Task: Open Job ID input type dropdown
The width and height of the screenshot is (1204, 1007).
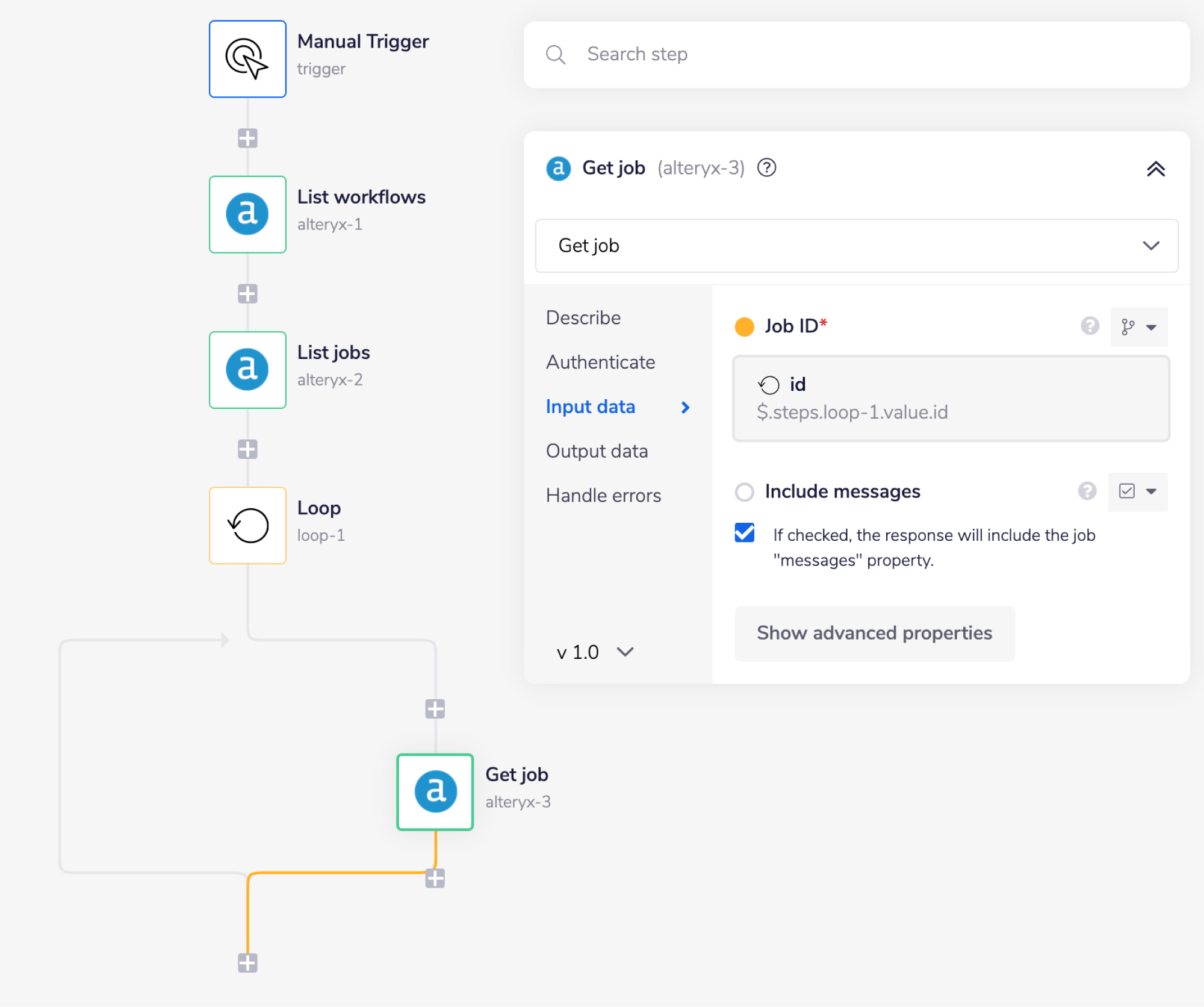Action: (x=1138, y=327)
